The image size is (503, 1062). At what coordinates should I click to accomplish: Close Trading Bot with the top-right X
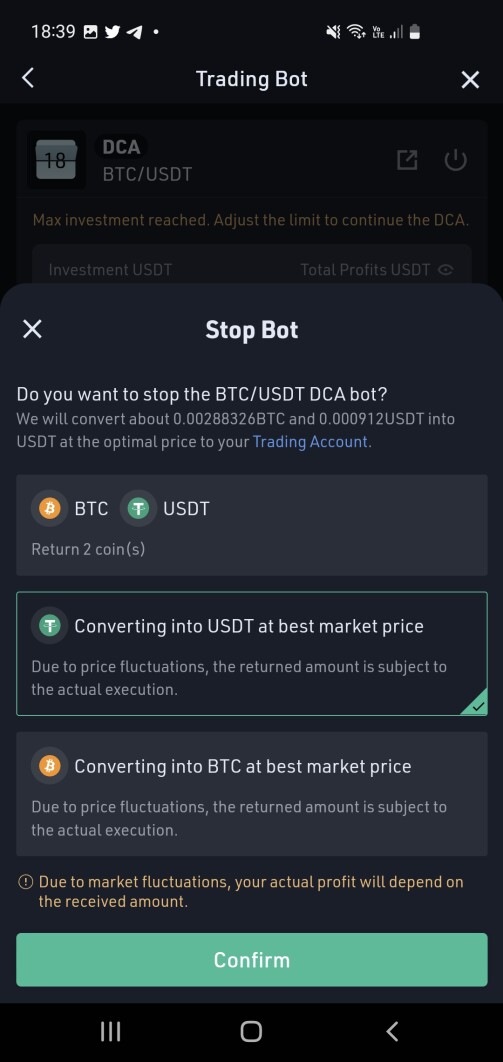470,79
